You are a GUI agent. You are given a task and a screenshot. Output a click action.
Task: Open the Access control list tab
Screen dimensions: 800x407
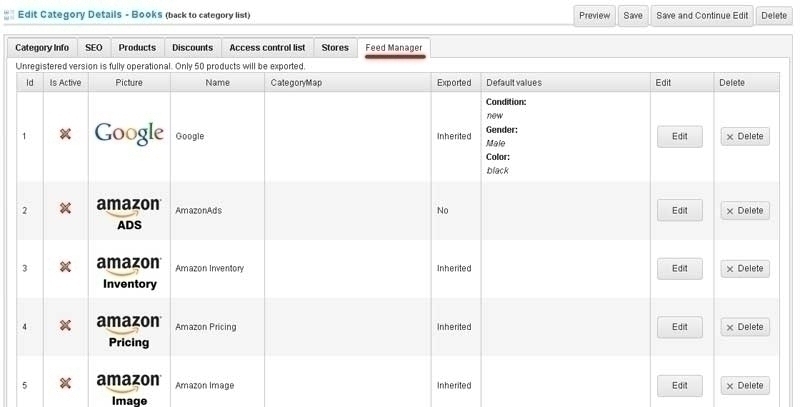267,47
